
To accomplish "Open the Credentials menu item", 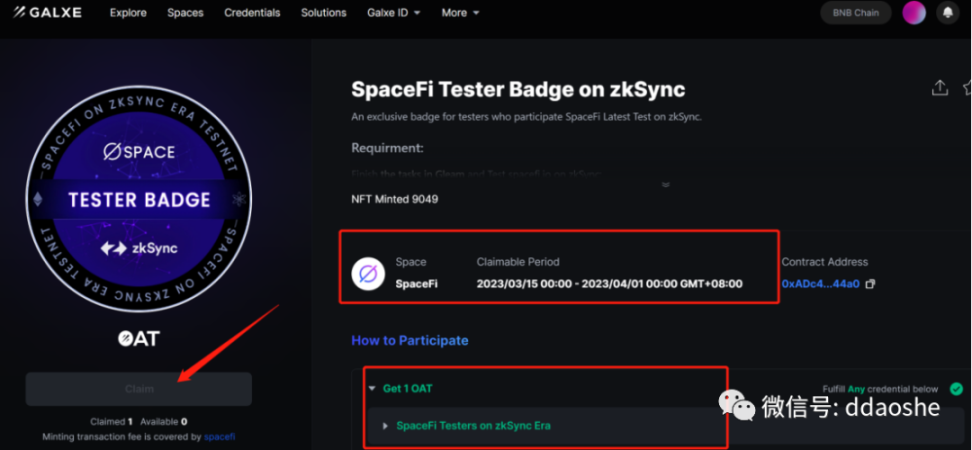I will tap(252, 13).
